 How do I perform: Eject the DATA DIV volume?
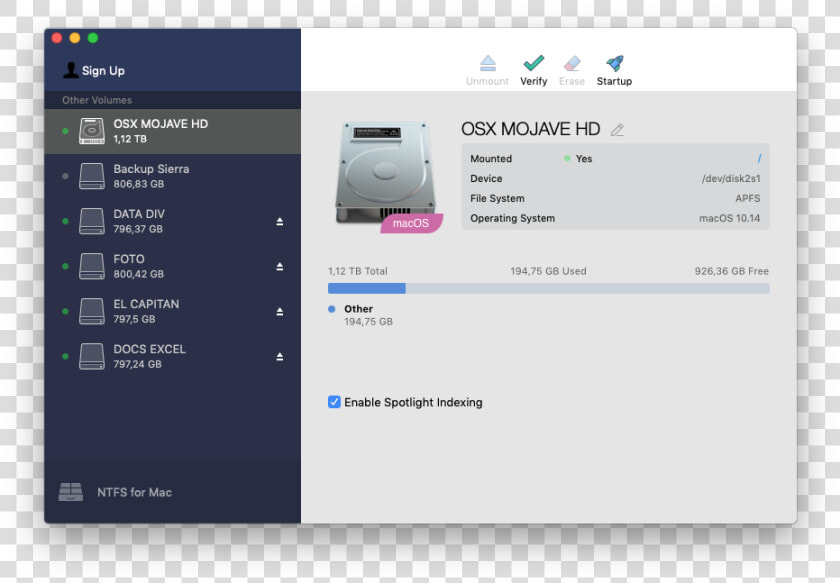click(x=280, y=221)
